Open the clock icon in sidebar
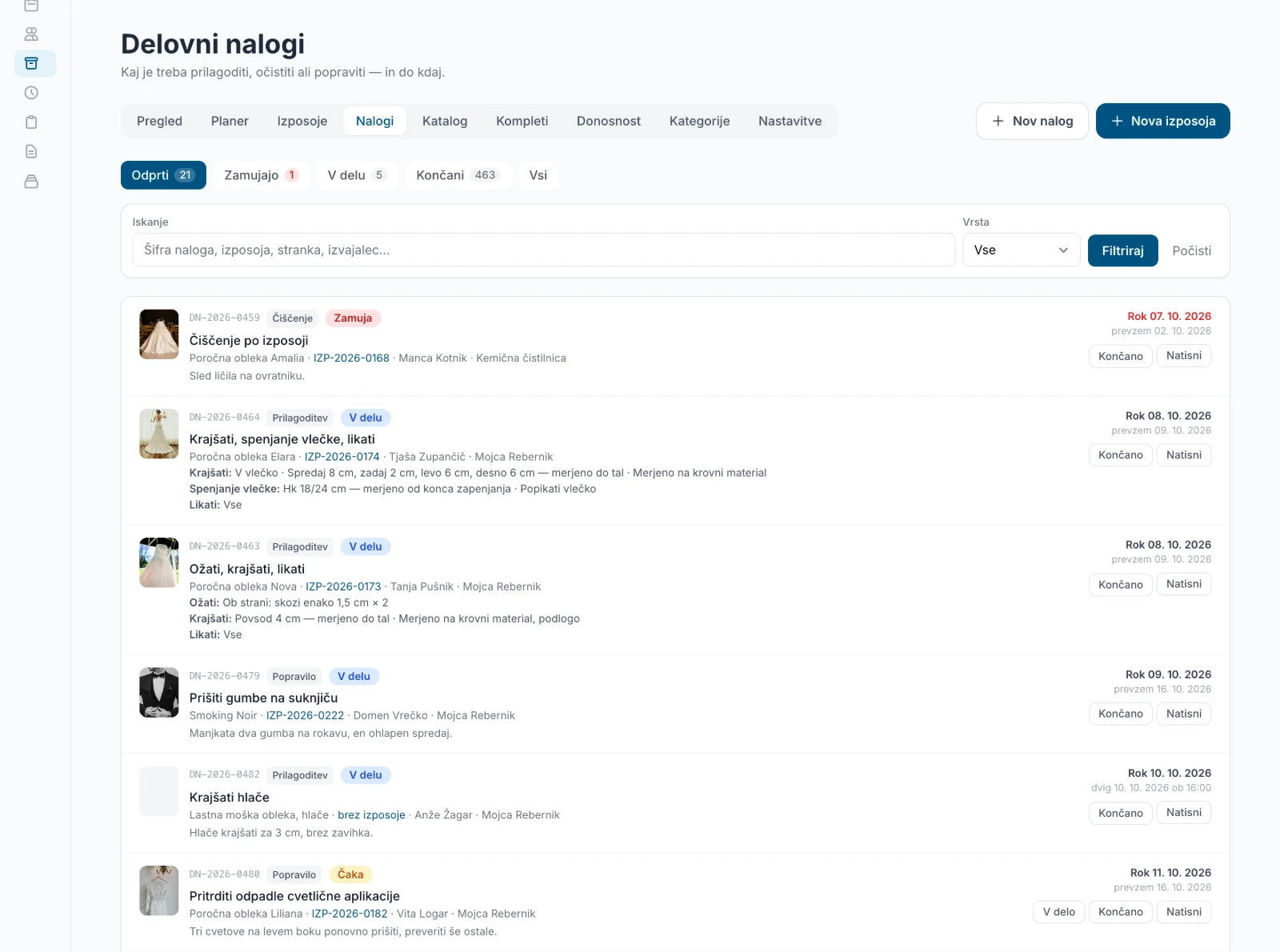 click(31, 93)
